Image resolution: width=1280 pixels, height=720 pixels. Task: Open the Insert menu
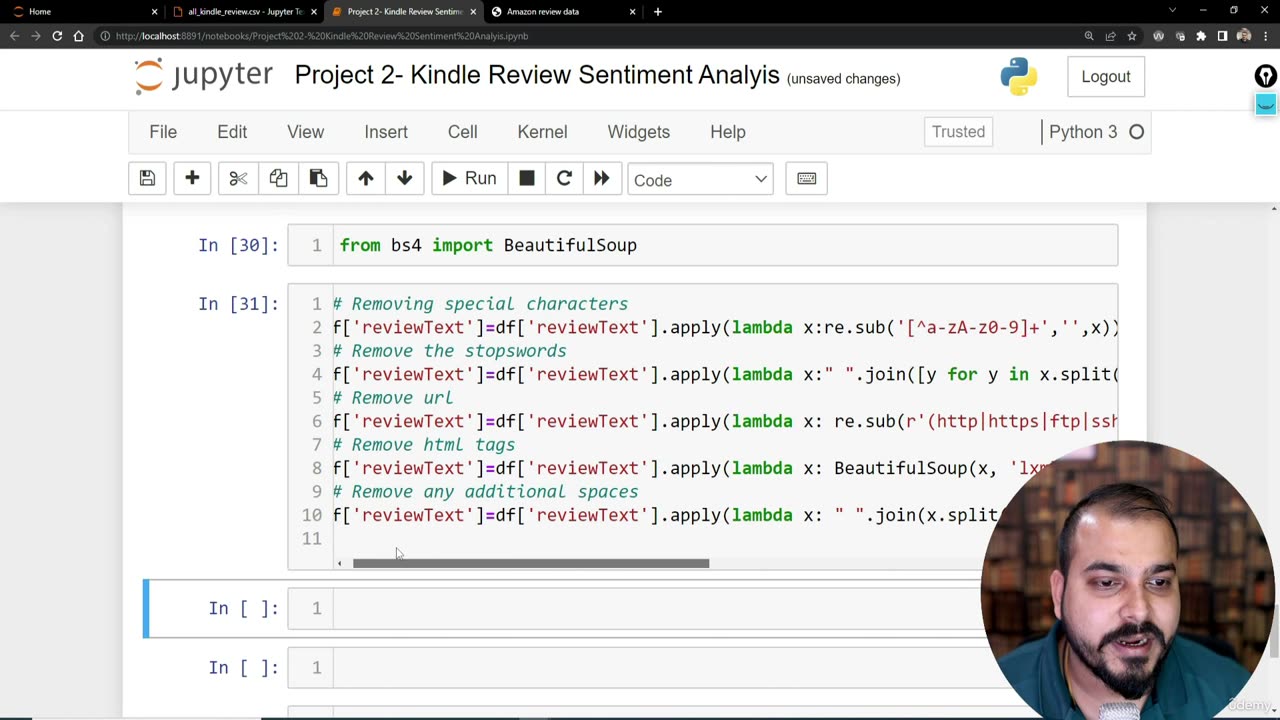coord(386,132)
